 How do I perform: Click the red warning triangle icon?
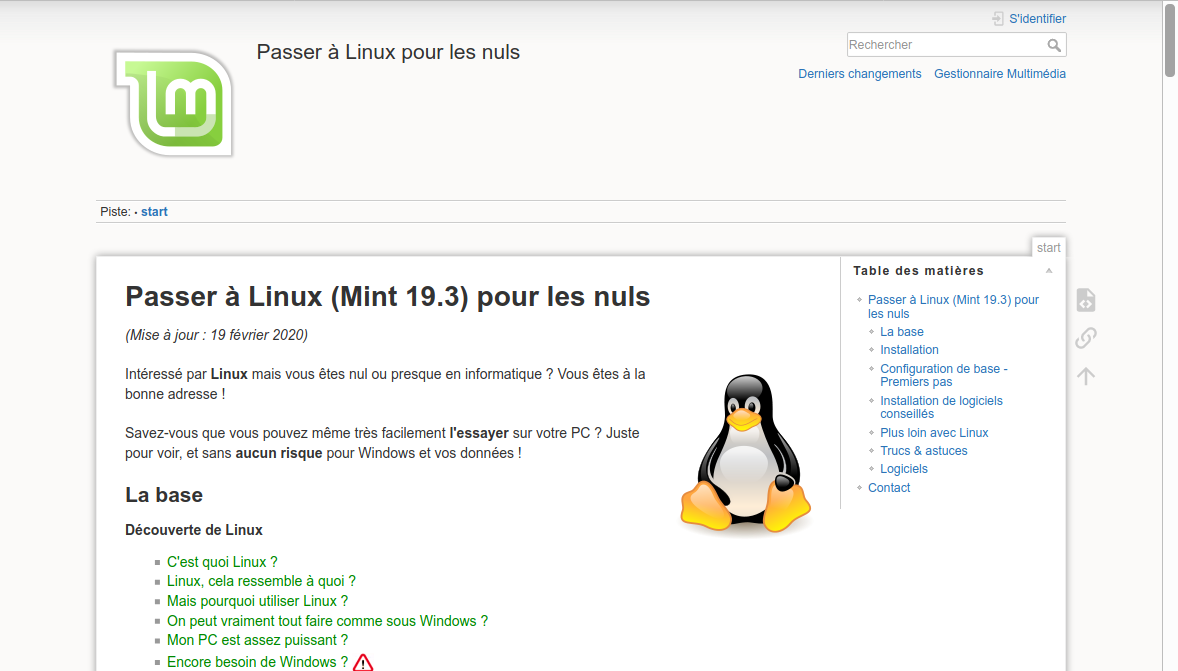363,663
